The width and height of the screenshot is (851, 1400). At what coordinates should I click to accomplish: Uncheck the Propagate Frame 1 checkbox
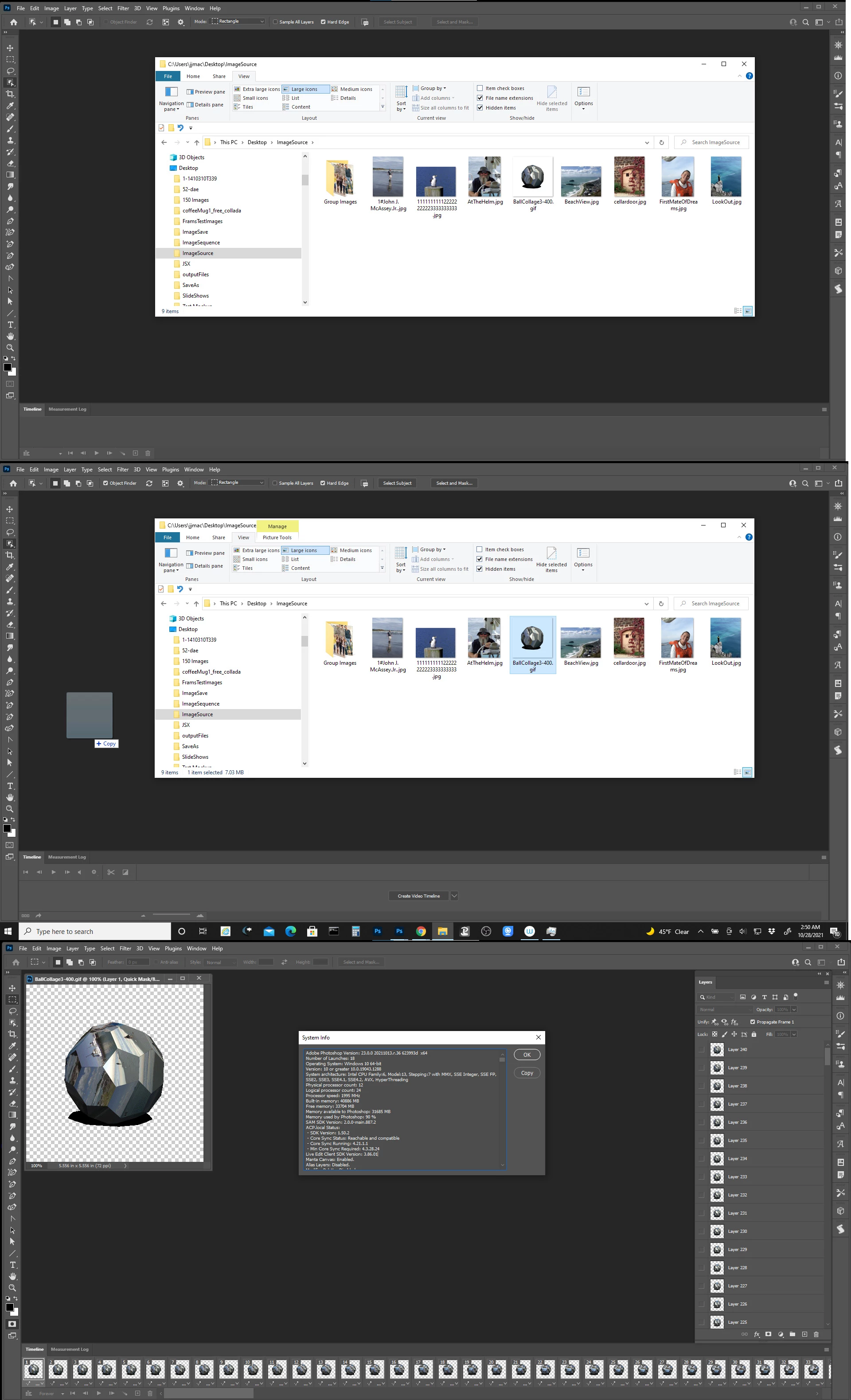(x=753, y=1022)
